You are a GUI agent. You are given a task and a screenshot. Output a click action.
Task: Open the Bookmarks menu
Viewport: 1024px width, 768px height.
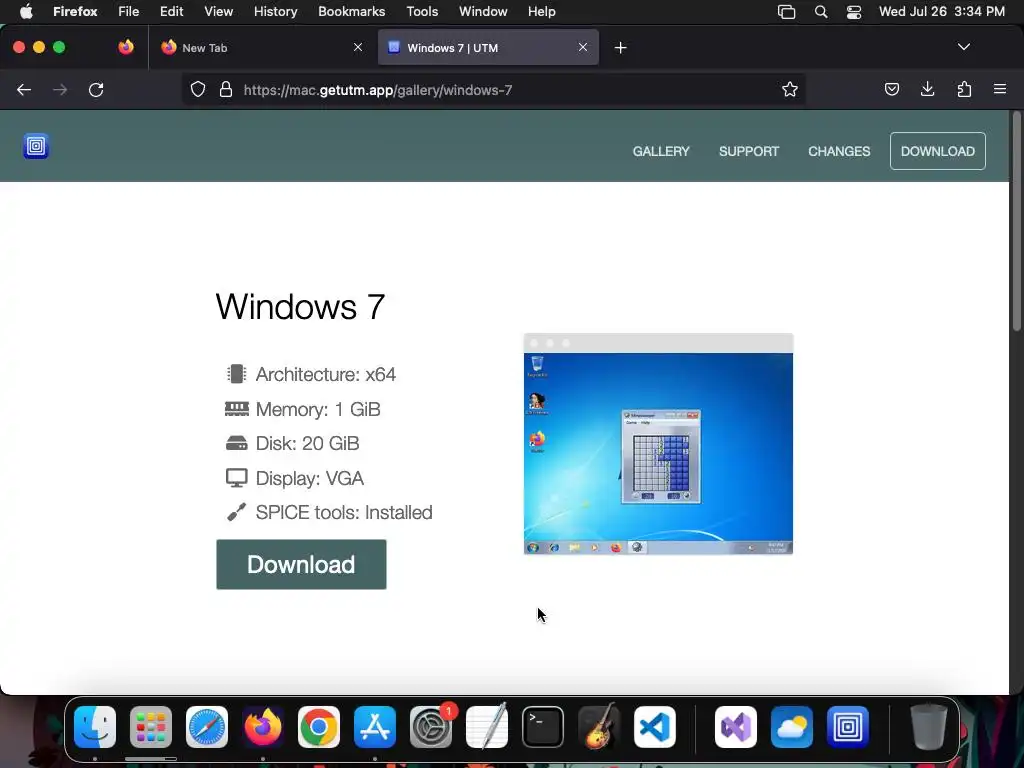point(351,12)
